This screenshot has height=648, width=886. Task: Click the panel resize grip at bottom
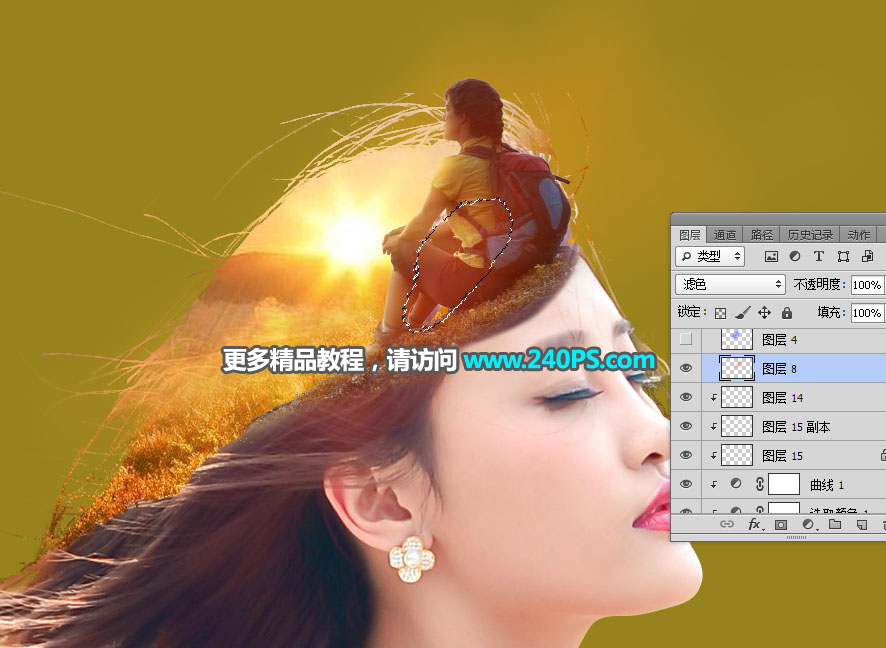click(x=796, y=537)
